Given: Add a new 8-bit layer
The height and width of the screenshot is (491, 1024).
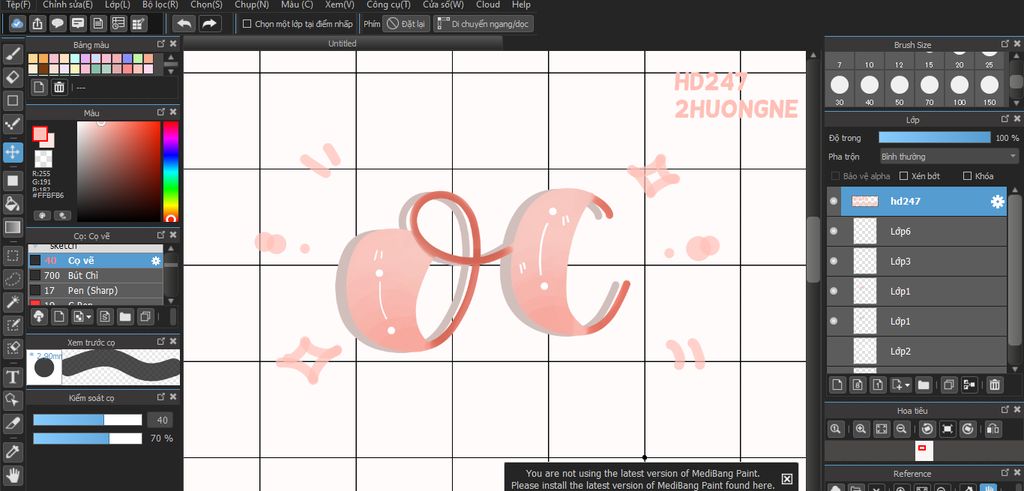Looking at the screenshot, I should point(858,385).
